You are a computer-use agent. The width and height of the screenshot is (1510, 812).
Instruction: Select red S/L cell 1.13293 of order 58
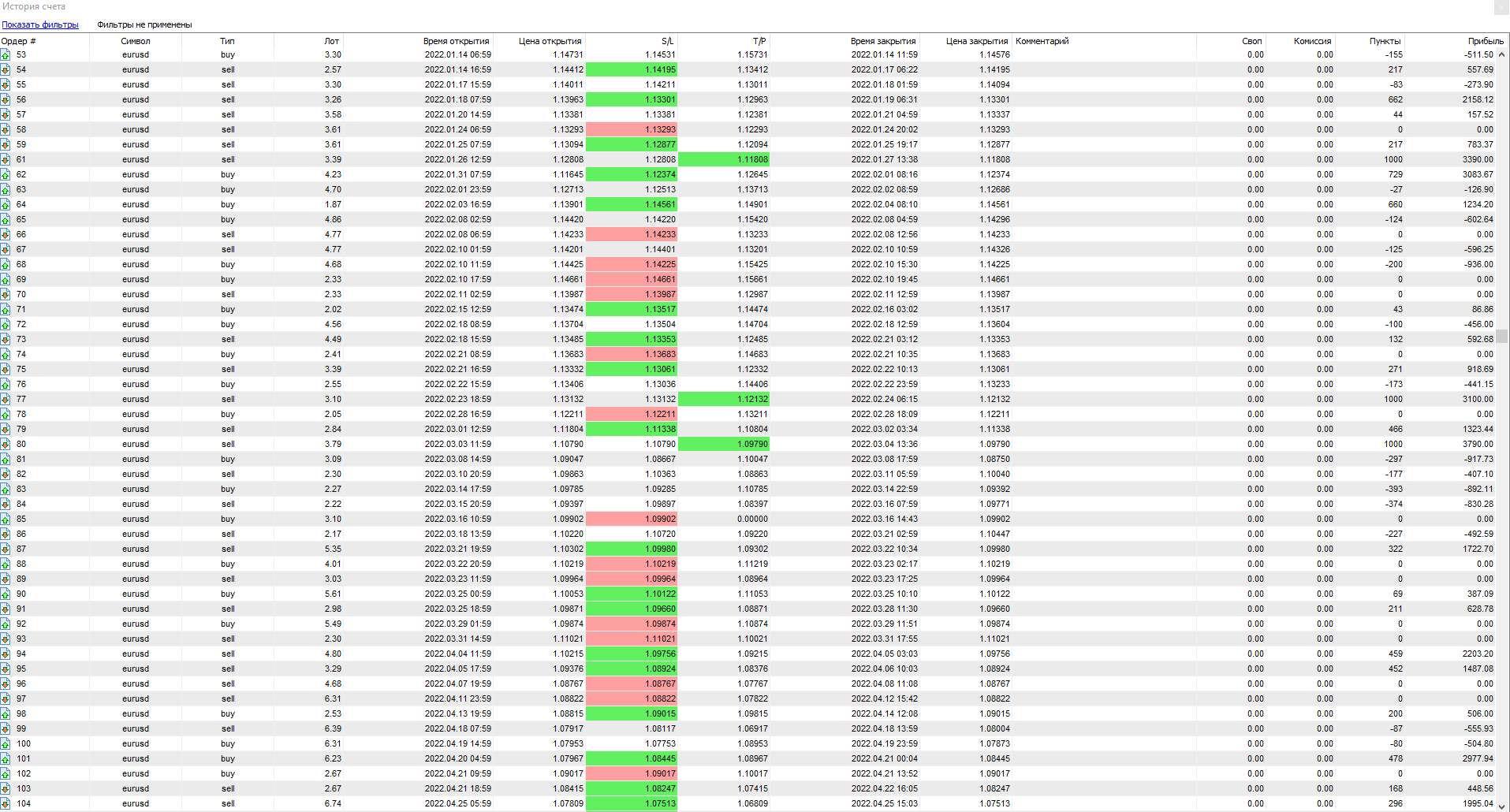[631, 130]
